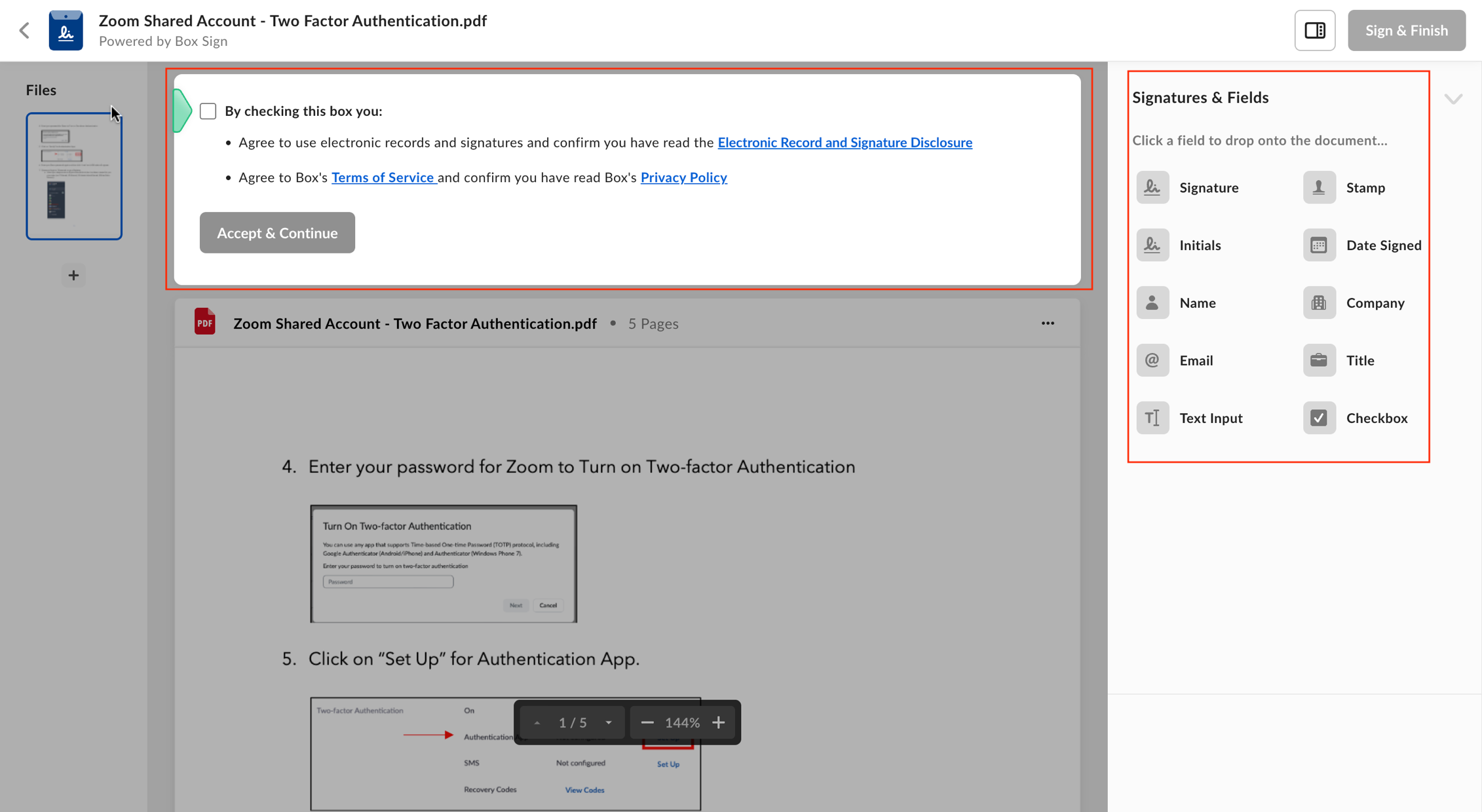Select the Stamp field icon
The image size is (1482, 812).
[1319, 188]
